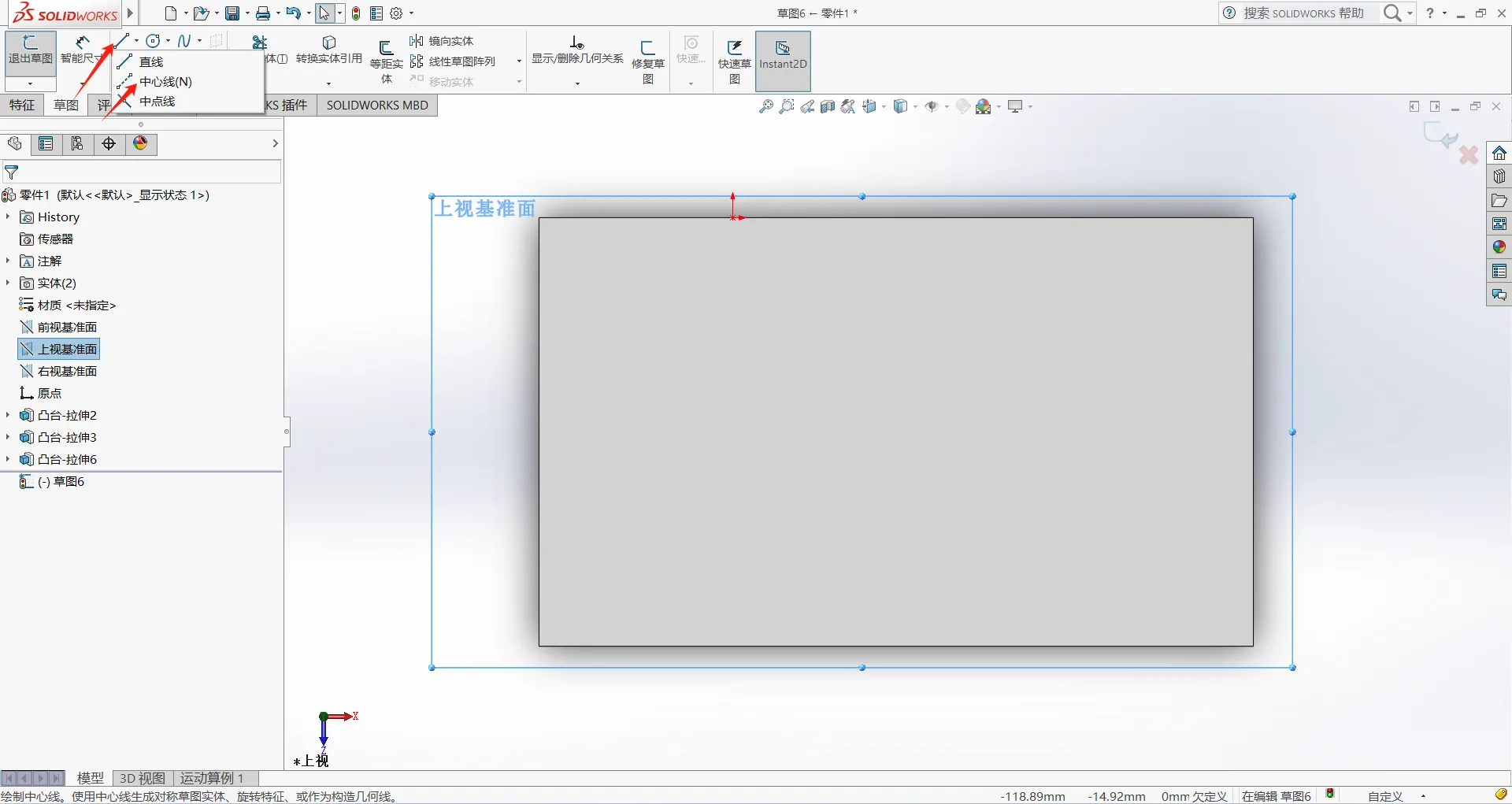The height and width of the screenshot is (804, 1512).
Task: Click Repair Sketch (修复草图)
Action: click(647, 62)
